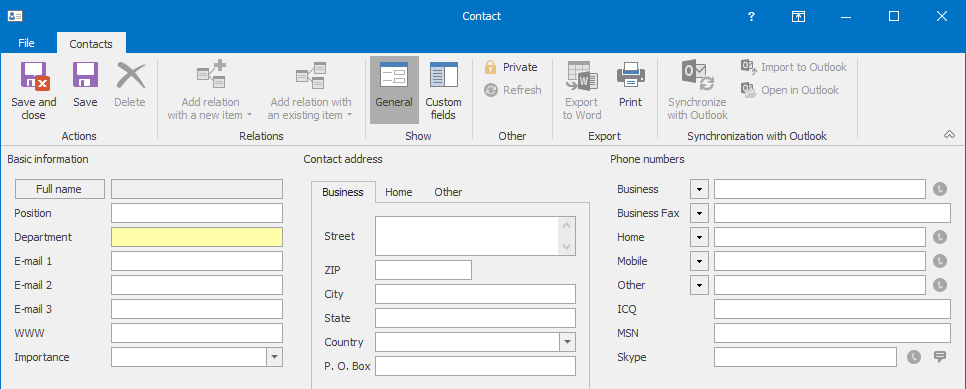This screenshot has height=389, width=966.
Task: Click the Skype call icon
Action: 914,357
